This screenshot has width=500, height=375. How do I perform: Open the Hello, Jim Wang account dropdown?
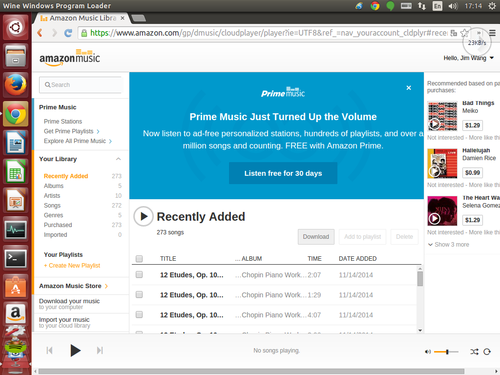[x=468, y=58]
